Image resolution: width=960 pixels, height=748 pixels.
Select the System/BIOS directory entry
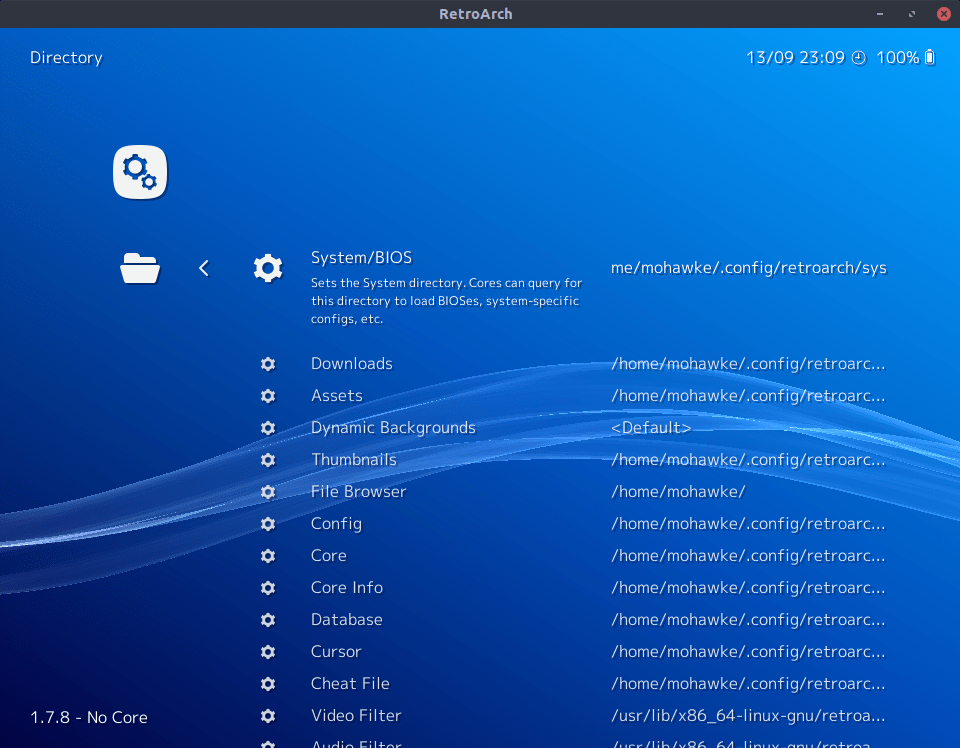[x=361, y=258]
